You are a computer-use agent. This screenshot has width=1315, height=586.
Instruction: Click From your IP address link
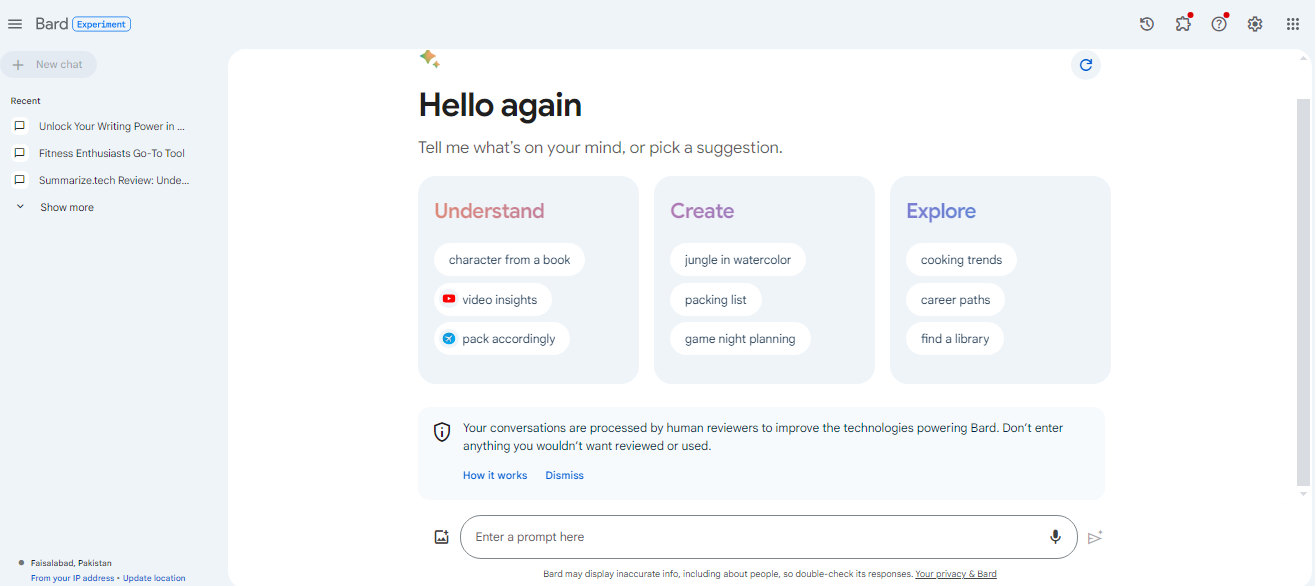[73, 578]
